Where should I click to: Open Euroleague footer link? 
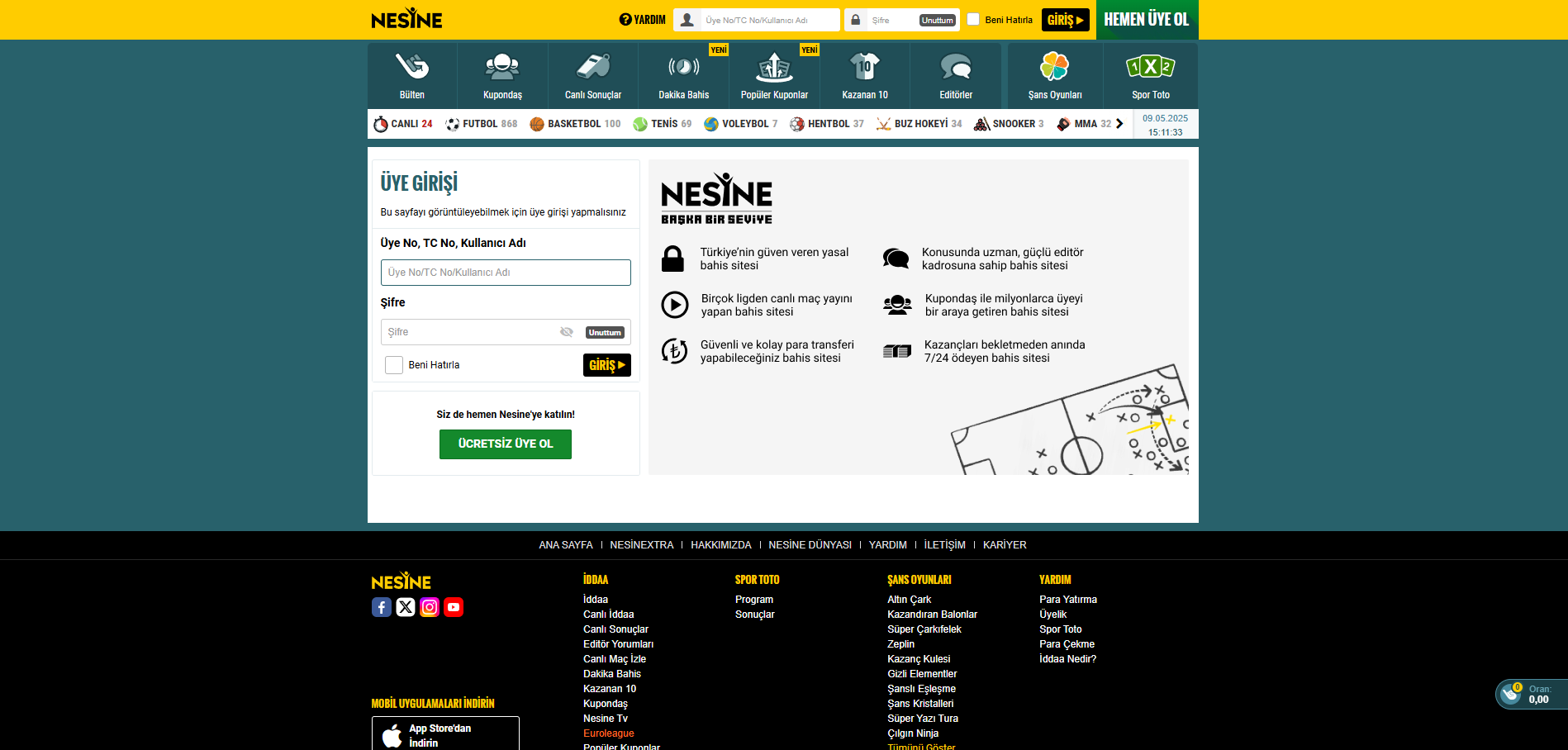click(x=609, y=733)
